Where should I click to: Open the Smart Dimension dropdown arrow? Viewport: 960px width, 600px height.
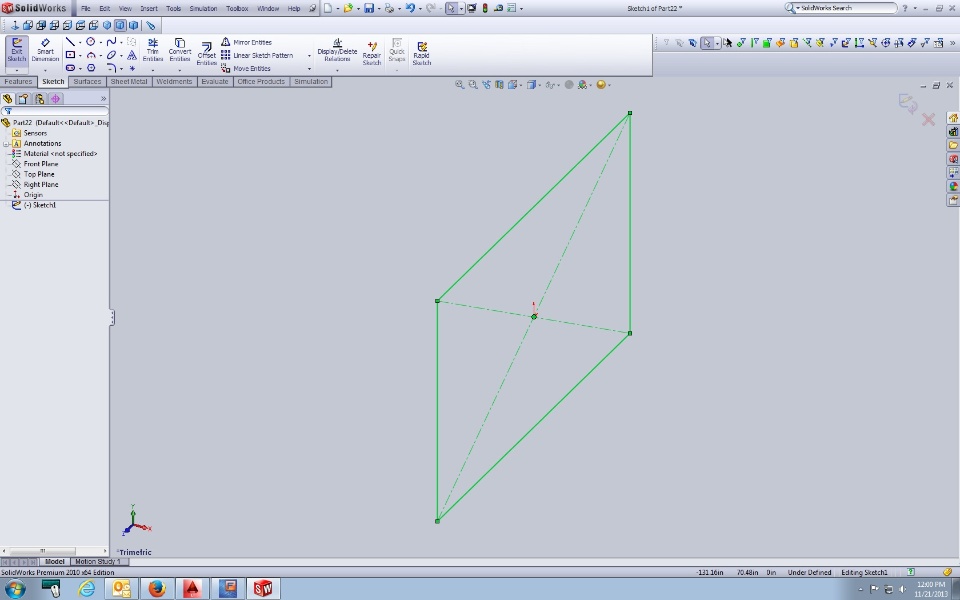[45, 70]
